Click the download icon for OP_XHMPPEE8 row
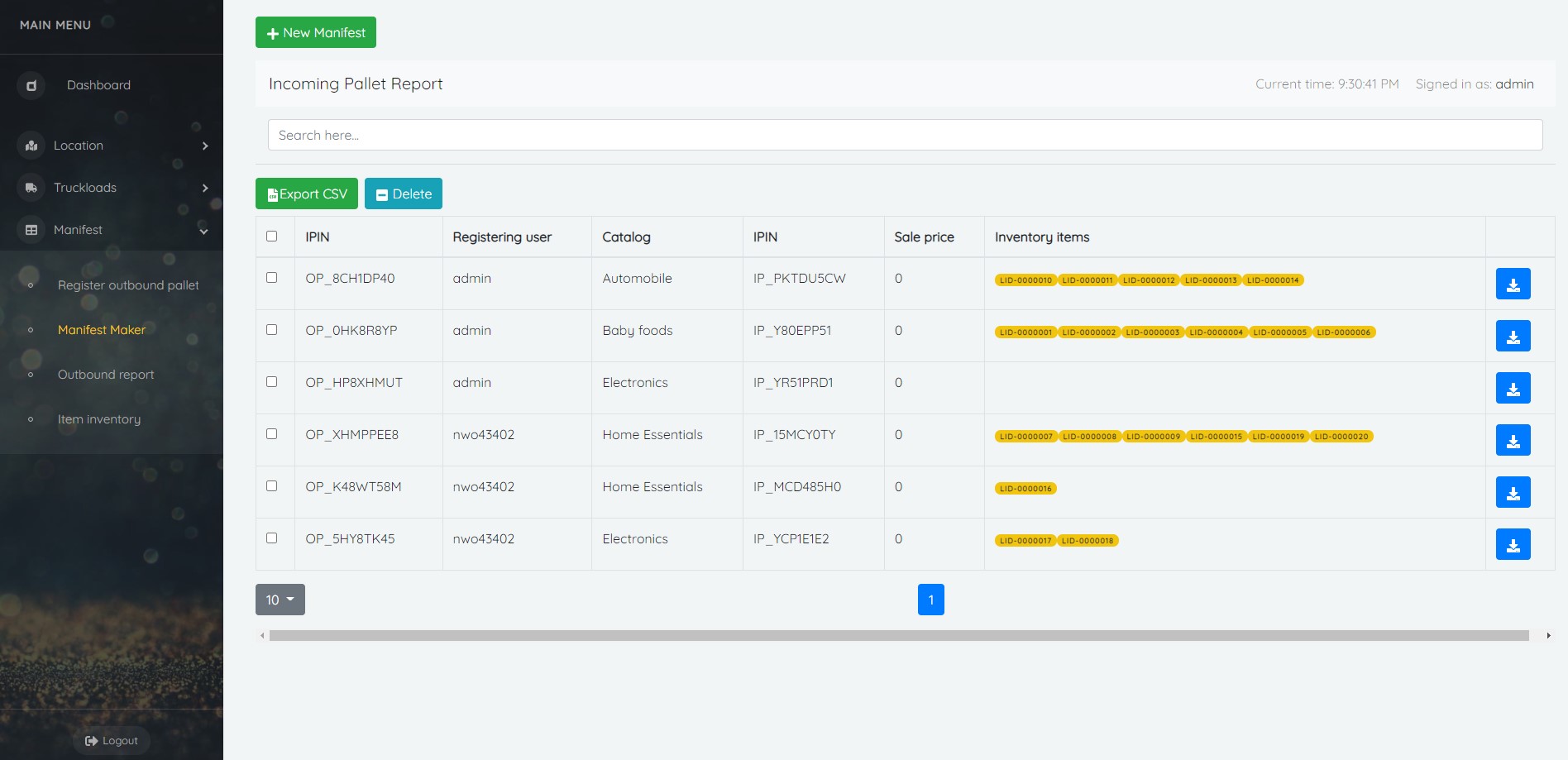Viewport: 1568px width, 760px height. 1513,440
